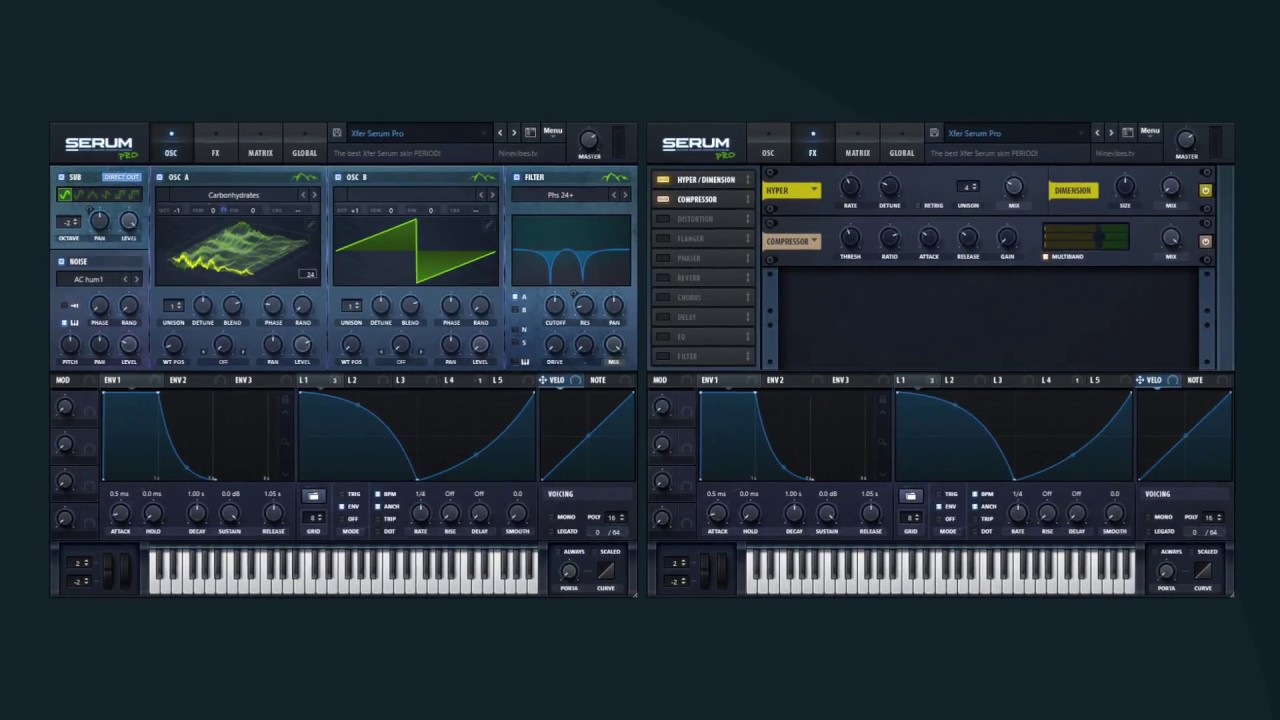This screenshot has height=720, width=1280.
Task: Toggle the OSC B enable box
Action: click(x=338, y=177)
